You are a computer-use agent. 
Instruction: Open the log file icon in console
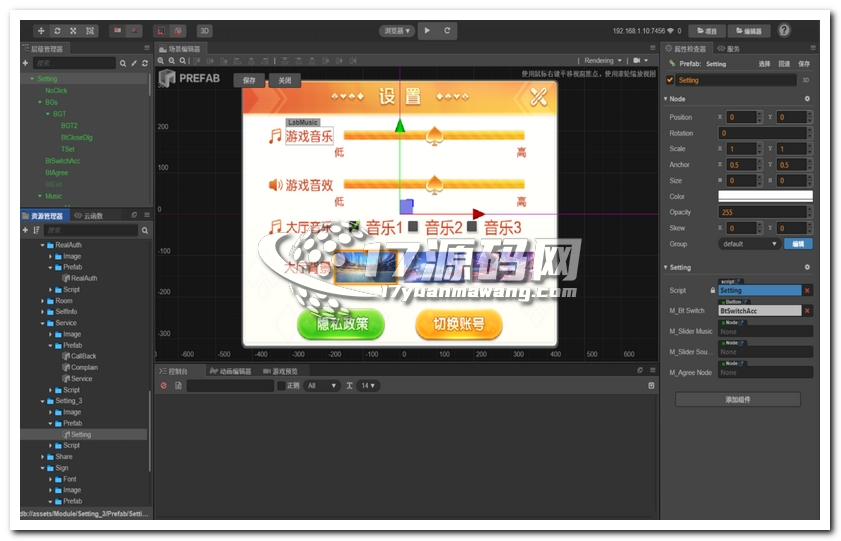(178, 386)
